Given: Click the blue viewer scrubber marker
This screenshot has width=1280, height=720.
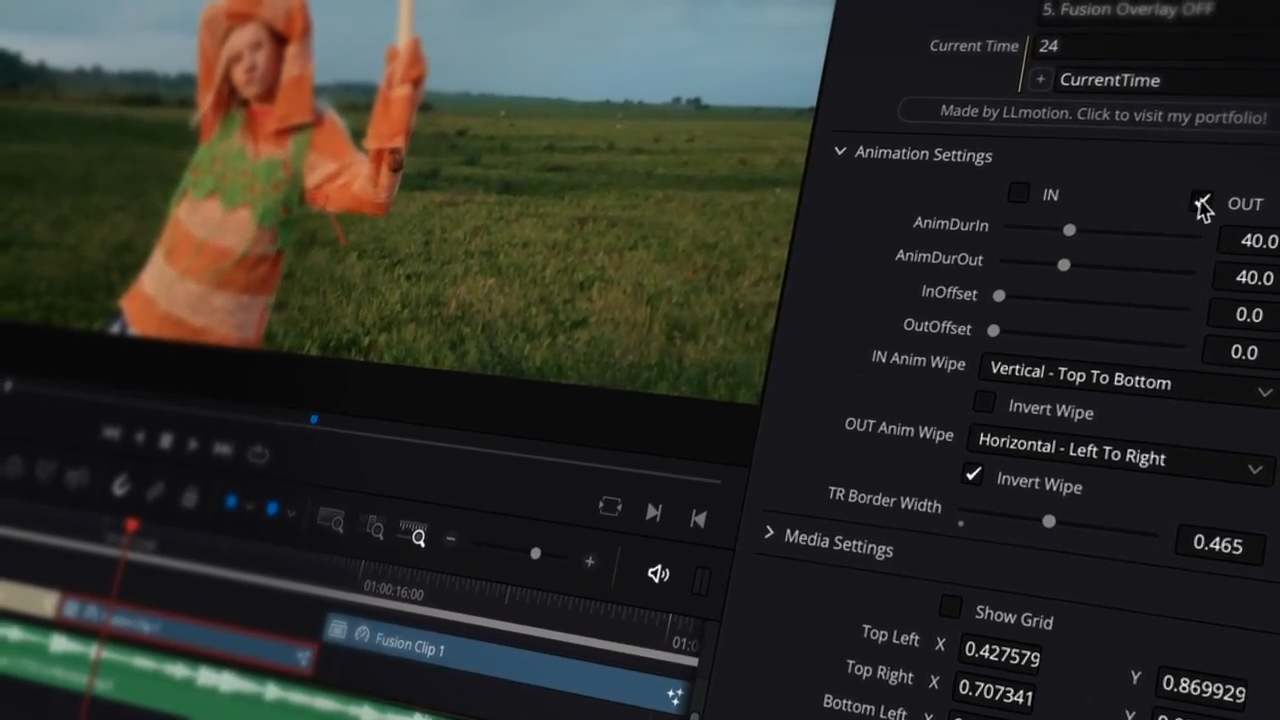Looking at the screenshot, I should 314,420.
